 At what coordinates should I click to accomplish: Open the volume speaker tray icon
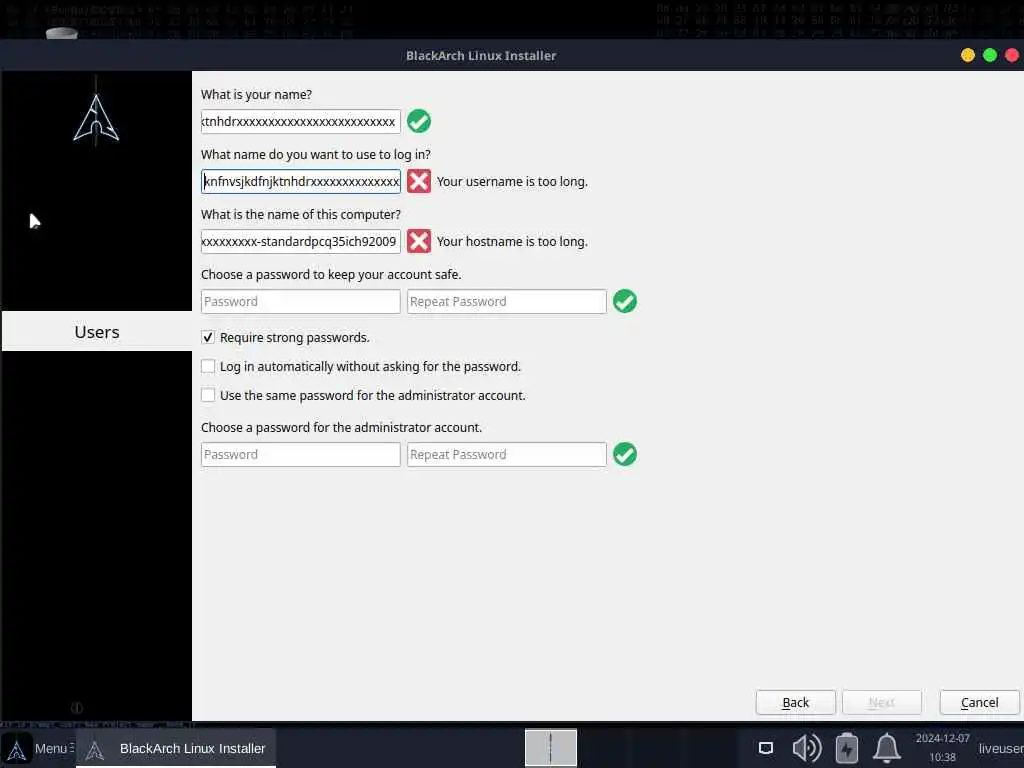[x=807, y=748]
